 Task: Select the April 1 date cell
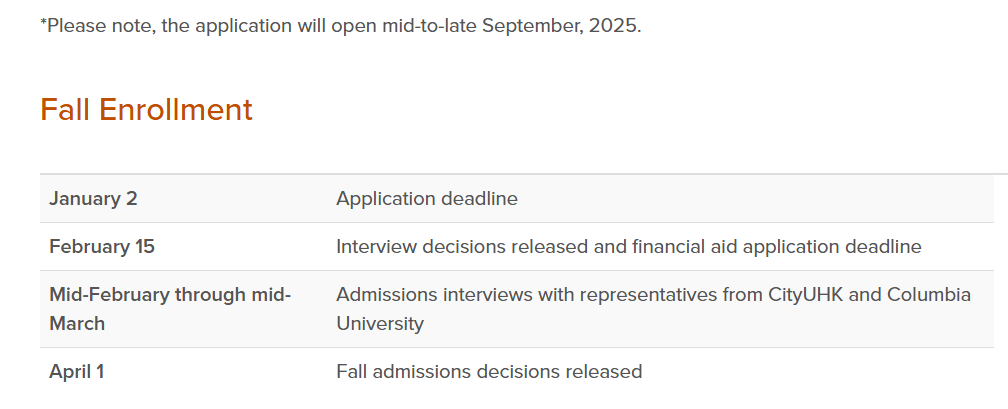point(77,372)
